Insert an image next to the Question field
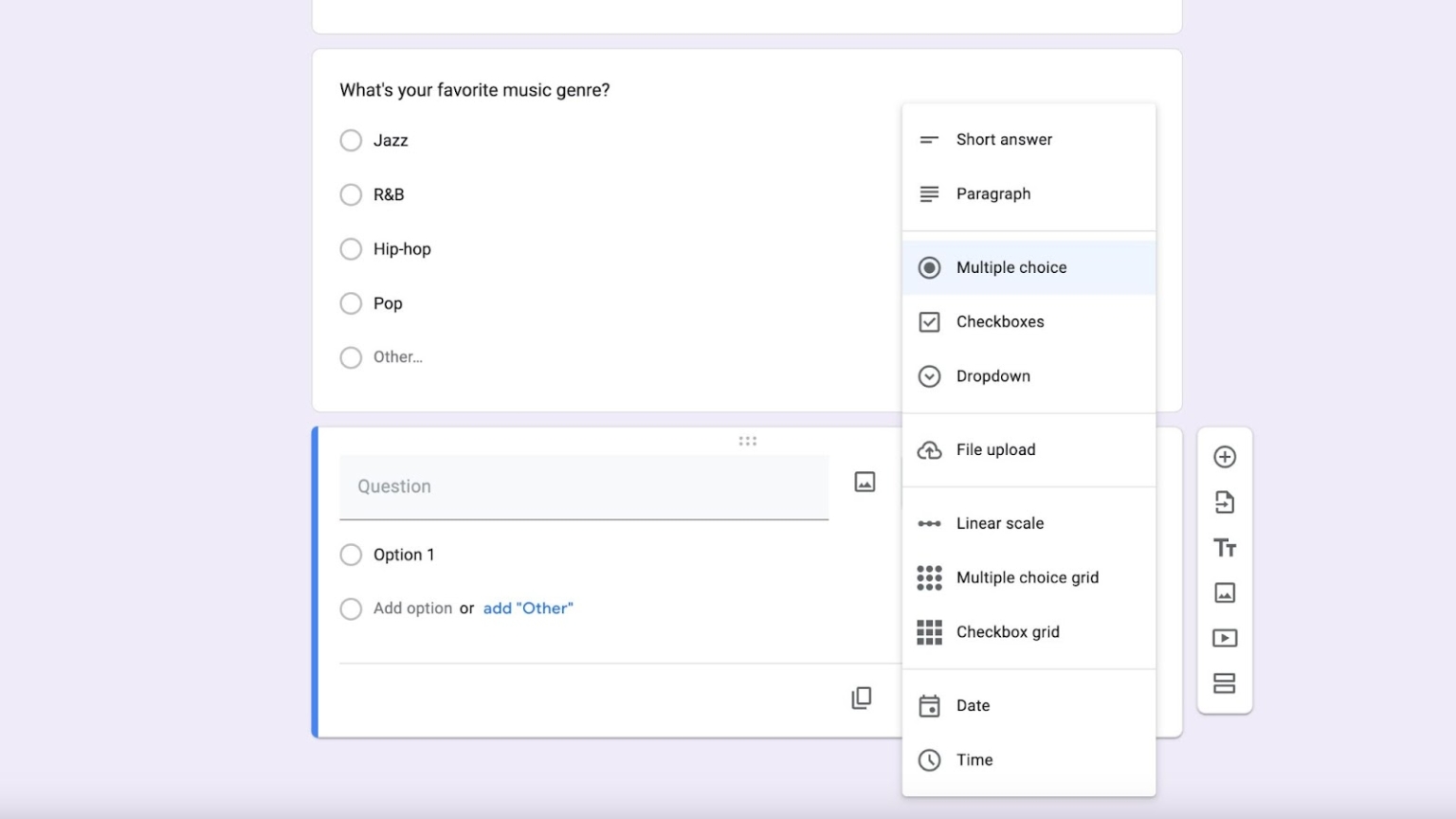This screenshot has height=819, width=1456. click(x=864, y=482)
